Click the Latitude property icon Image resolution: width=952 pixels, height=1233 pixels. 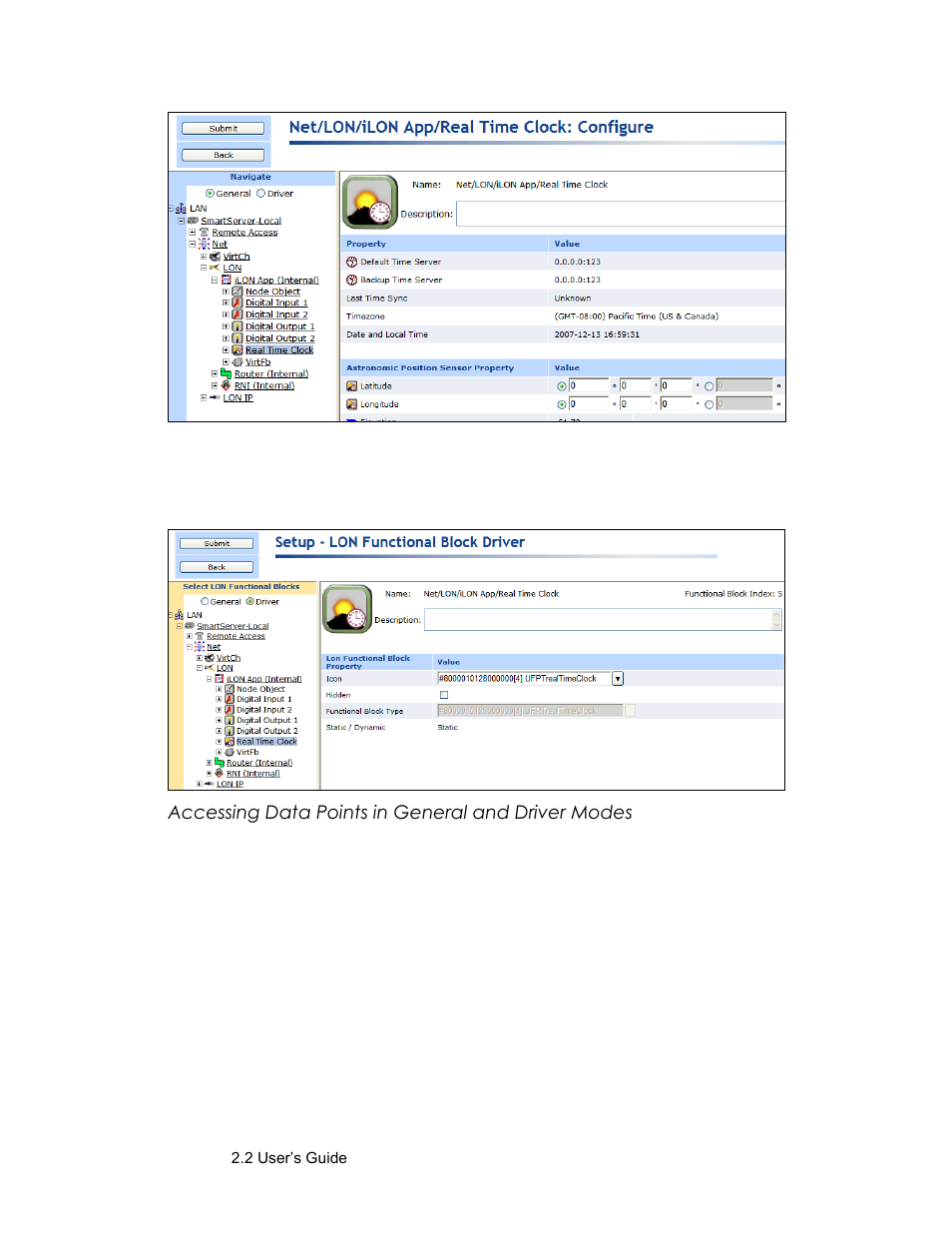[x=351, y=385]
